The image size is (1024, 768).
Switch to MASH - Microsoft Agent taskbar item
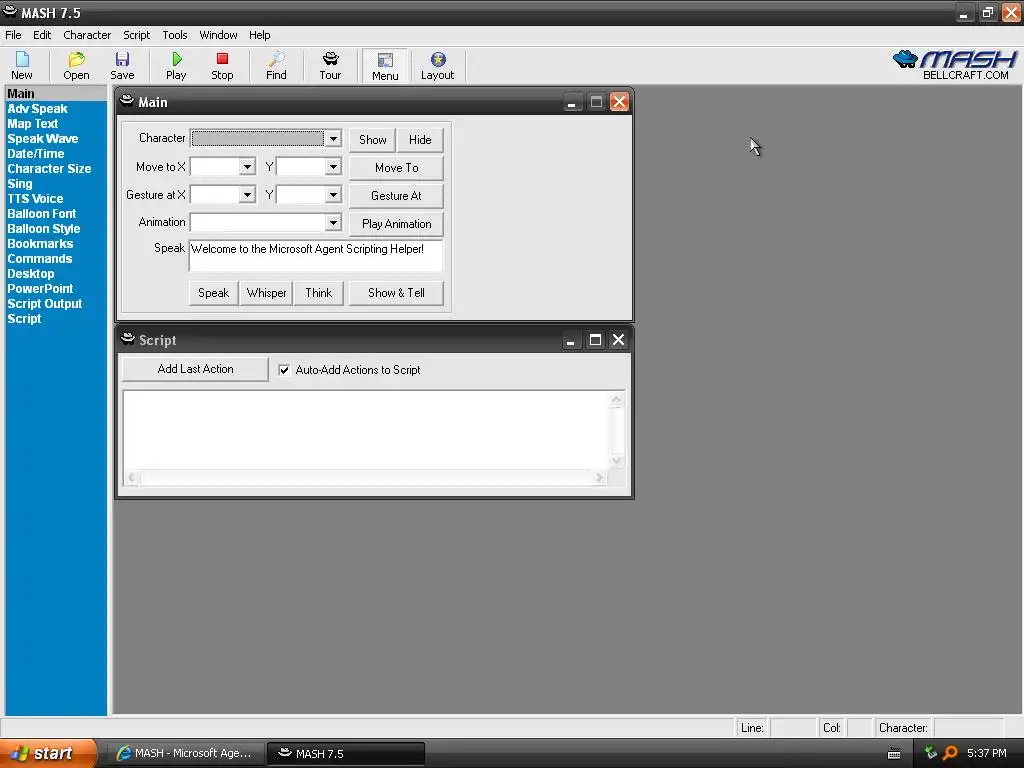click(x=185, y=754)
